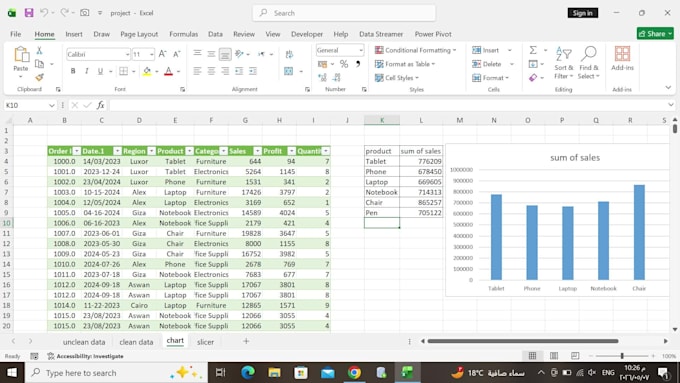Expand the Name Box dropdown arrow

(x=52, y=105)
